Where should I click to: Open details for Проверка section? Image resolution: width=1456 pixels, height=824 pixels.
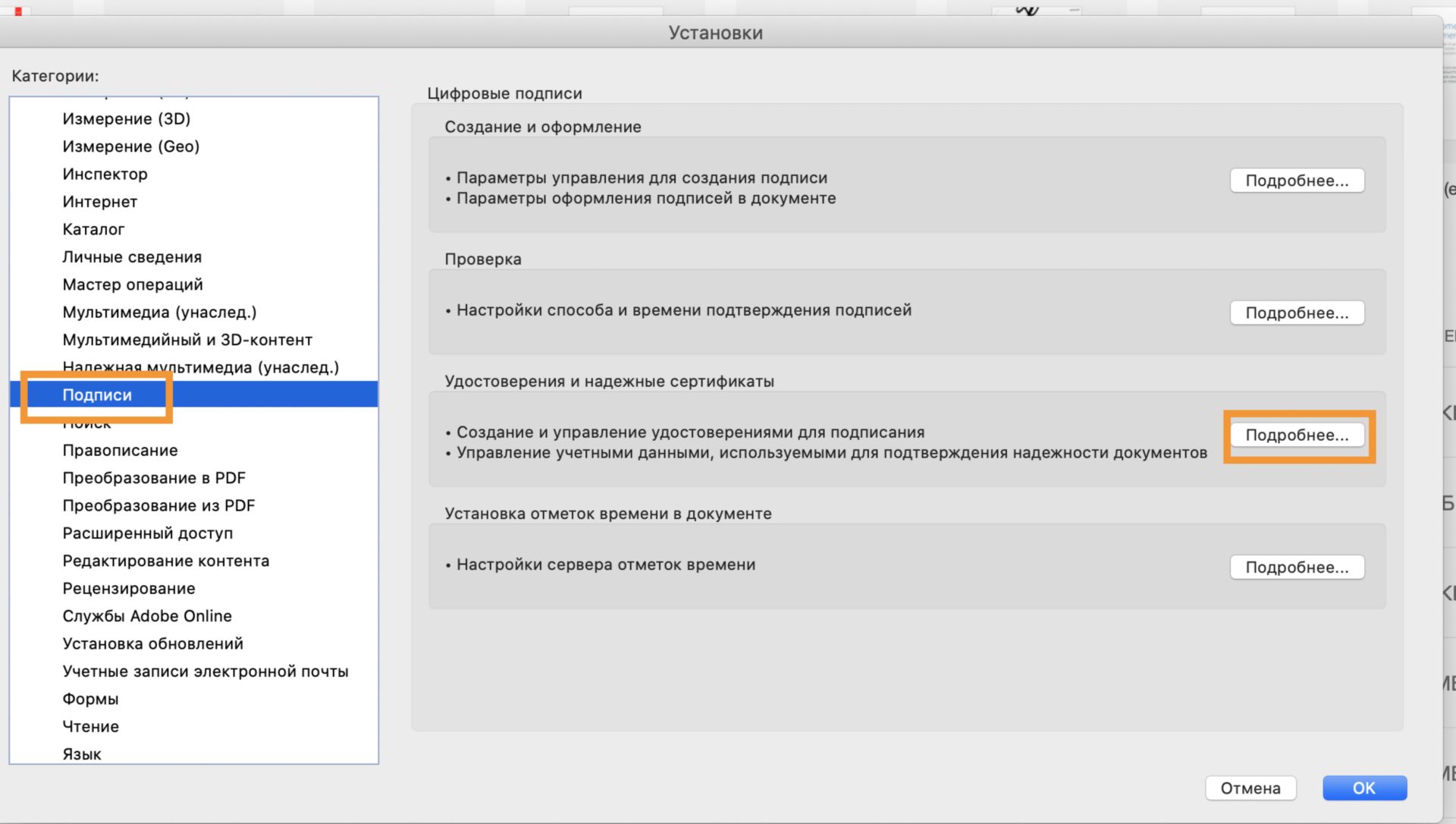1297,313
